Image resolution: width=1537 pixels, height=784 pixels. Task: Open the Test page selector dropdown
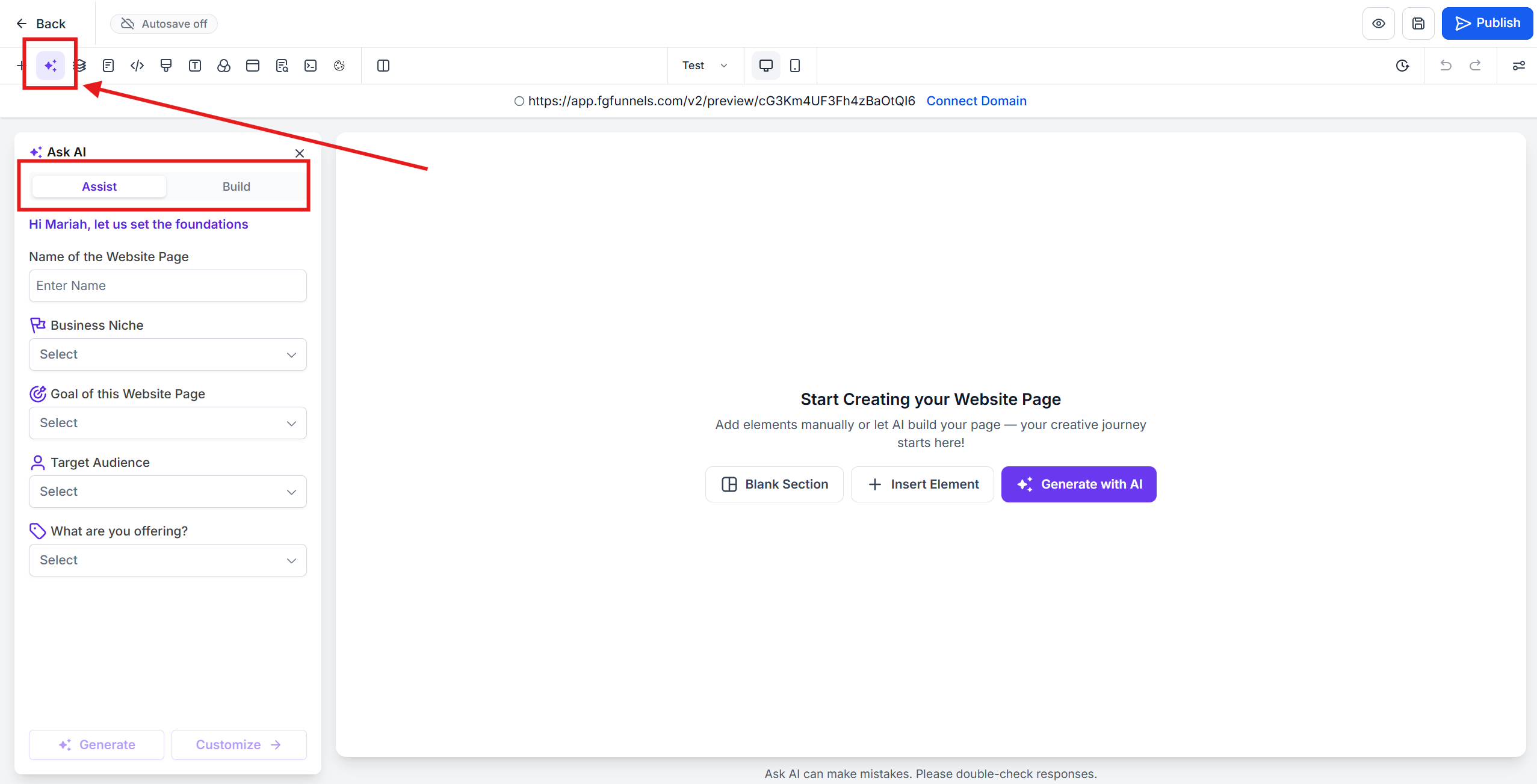pyautogui.click(x=705, y=66)
